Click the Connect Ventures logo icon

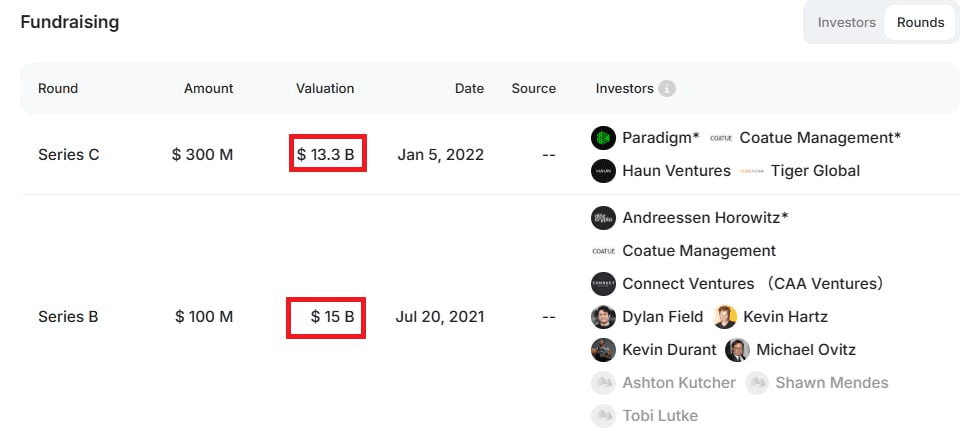click(x=603, y=284)
